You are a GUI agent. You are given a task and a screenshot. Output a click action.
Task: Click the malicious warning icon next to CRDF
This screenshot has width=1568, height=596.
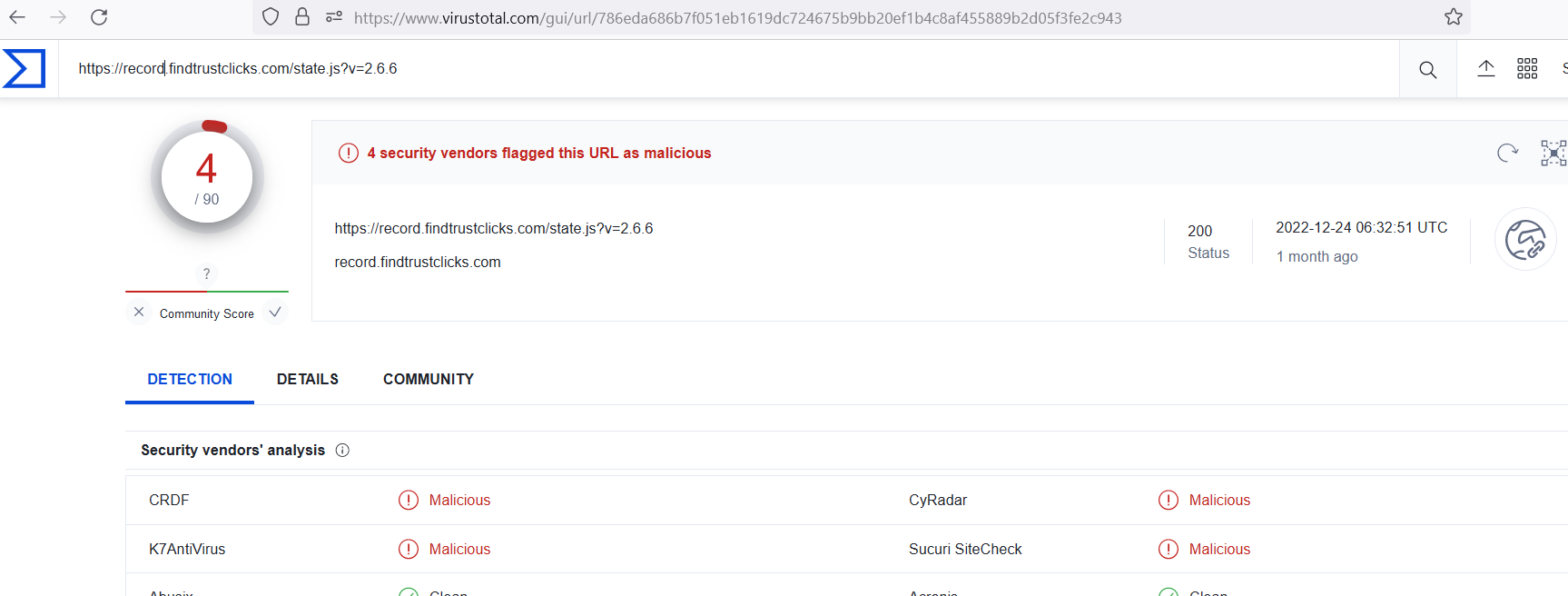coord(408,500)
